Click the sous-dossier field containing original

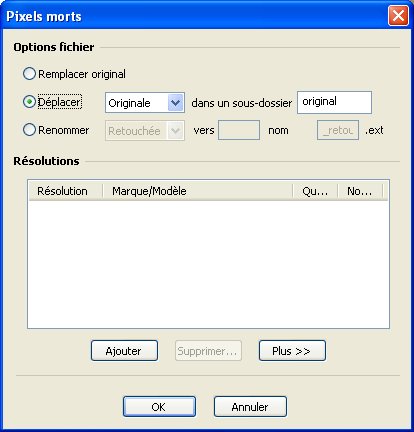334,102
